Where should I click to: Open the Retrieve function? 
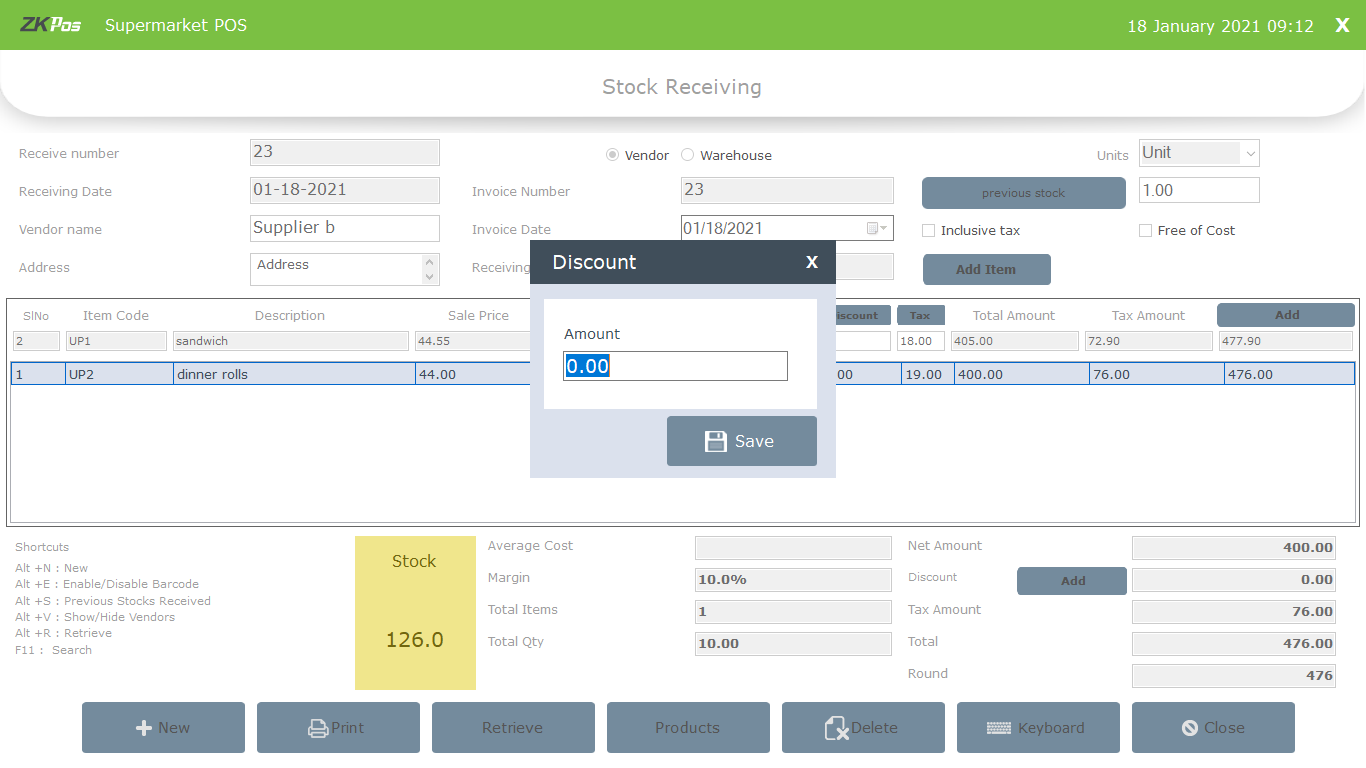coord(513,728)
